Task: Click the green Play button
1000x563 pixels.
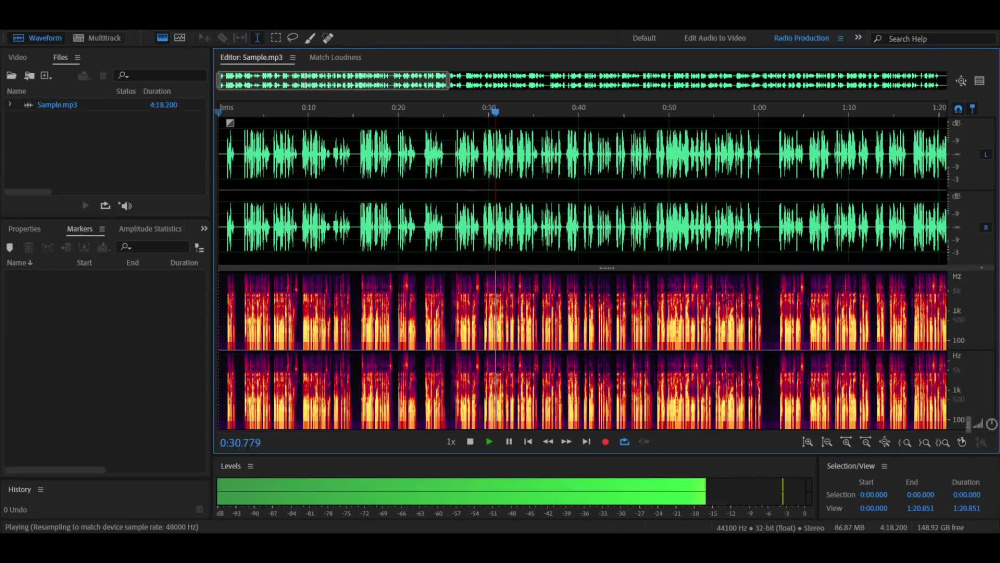Action: pos(489,441)
